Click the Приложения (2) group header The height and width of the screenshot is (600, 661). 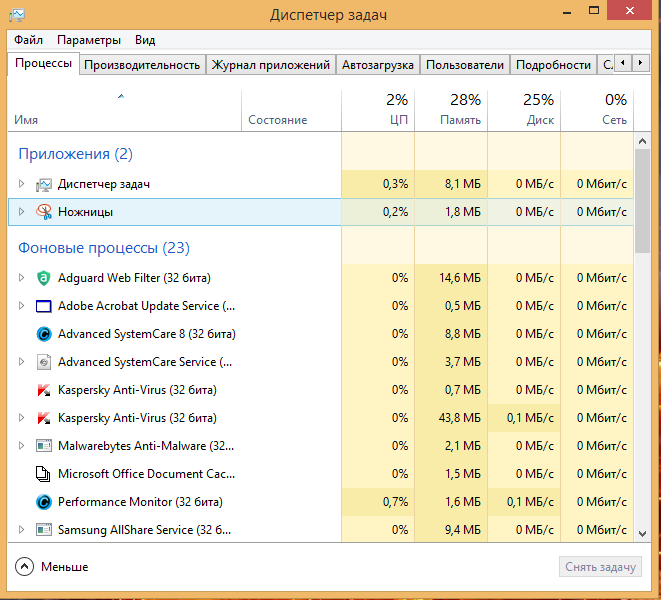click(x=75, y=154)
